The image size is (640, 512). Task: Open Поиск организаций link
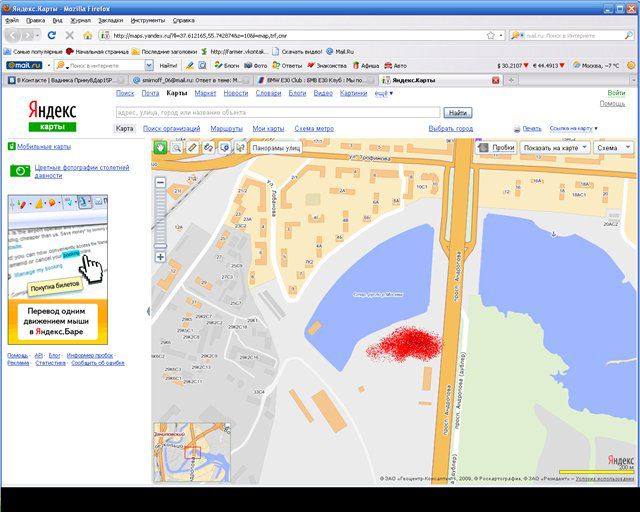(x=171, y=128)
